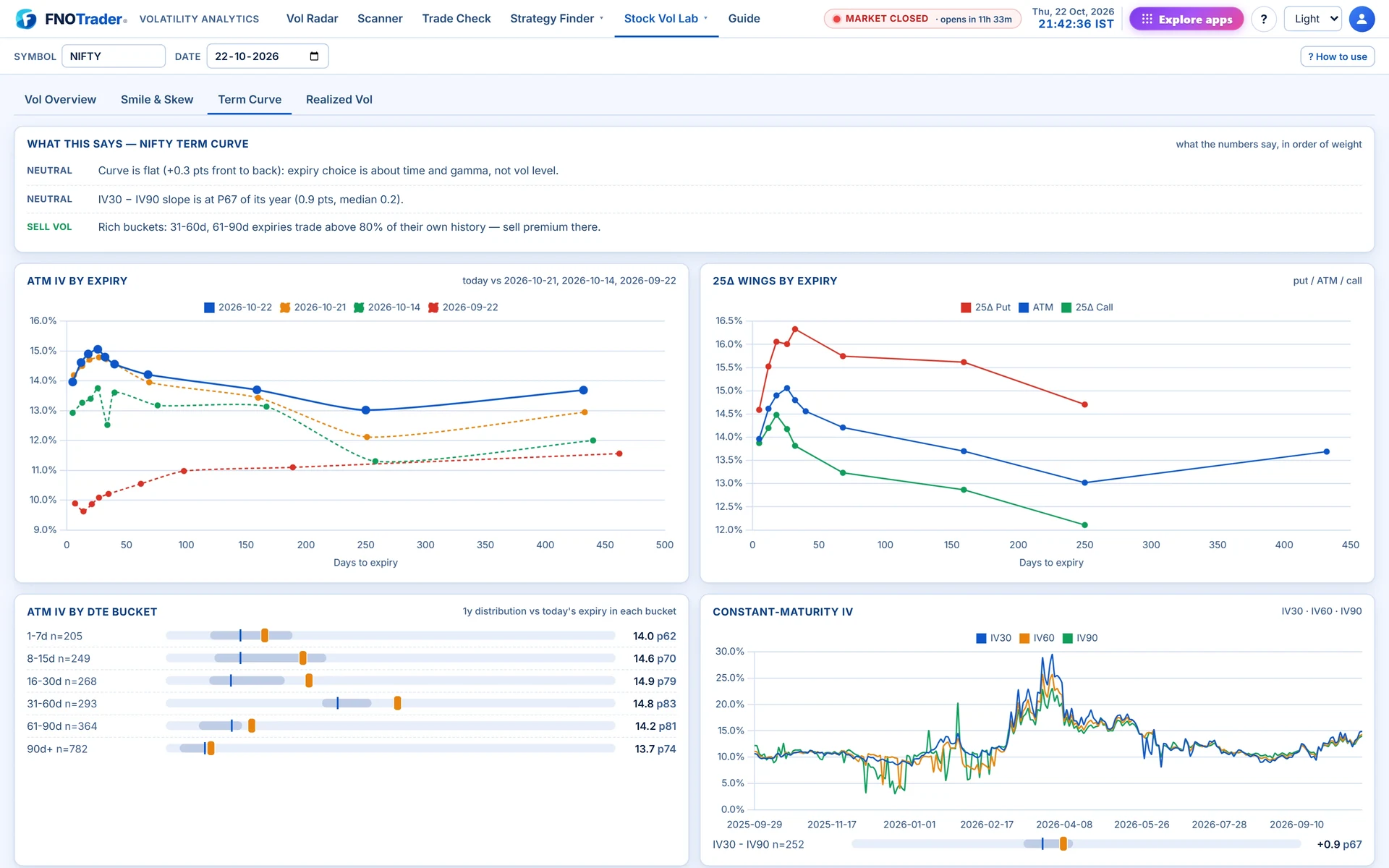The width and height of the screenshot is (1389, 868).
Task: Open the Light theme dropdown
Action: click(x=1312, y=19)
